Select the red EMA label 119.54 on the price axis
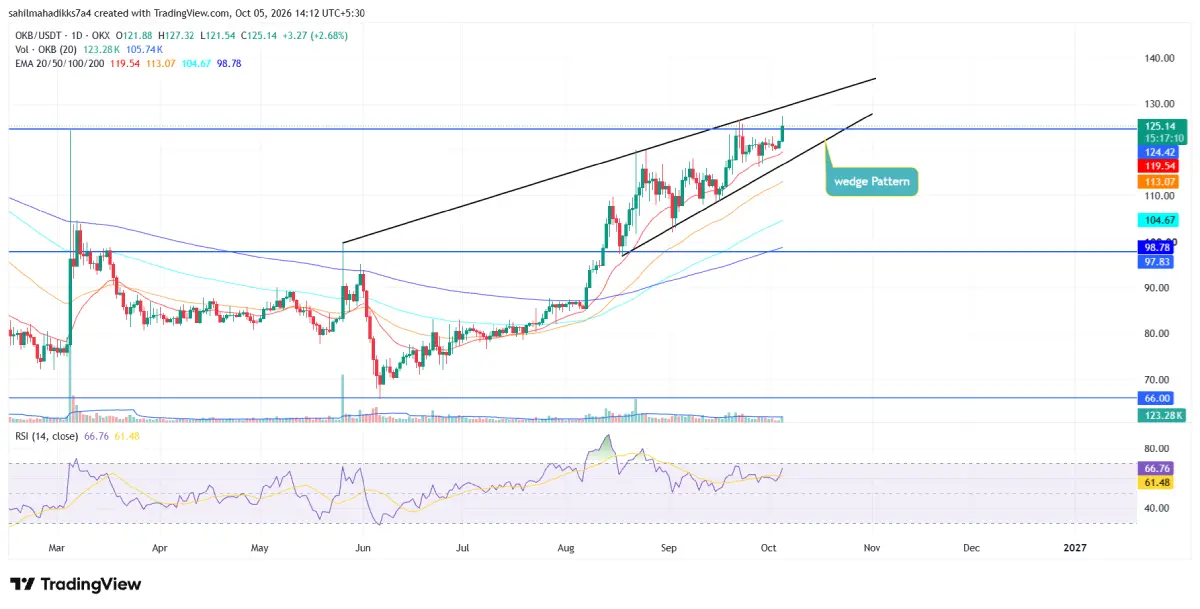The image size is (1200, 609). click(1158, 166)
